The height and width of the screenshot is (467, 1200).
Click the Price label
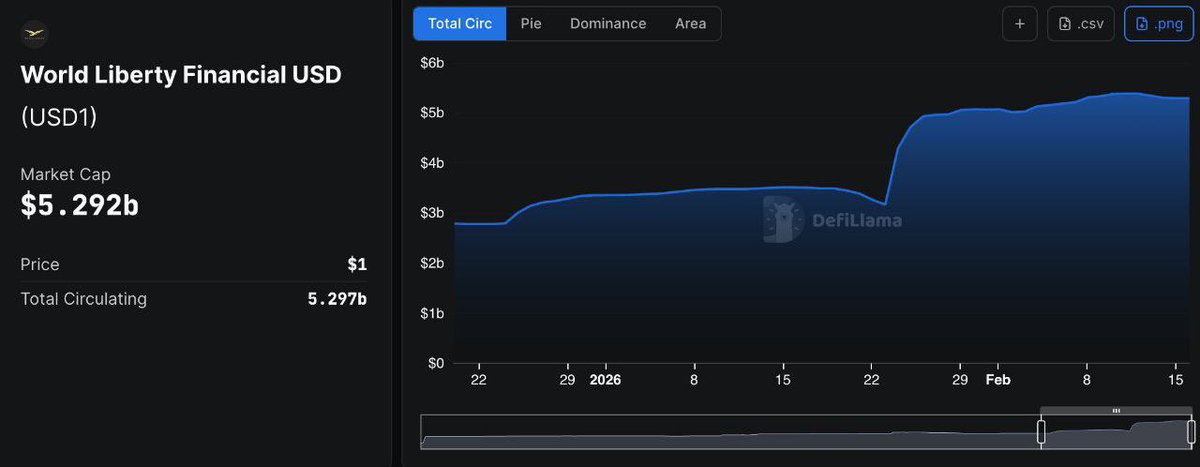[x=40, y=264]
